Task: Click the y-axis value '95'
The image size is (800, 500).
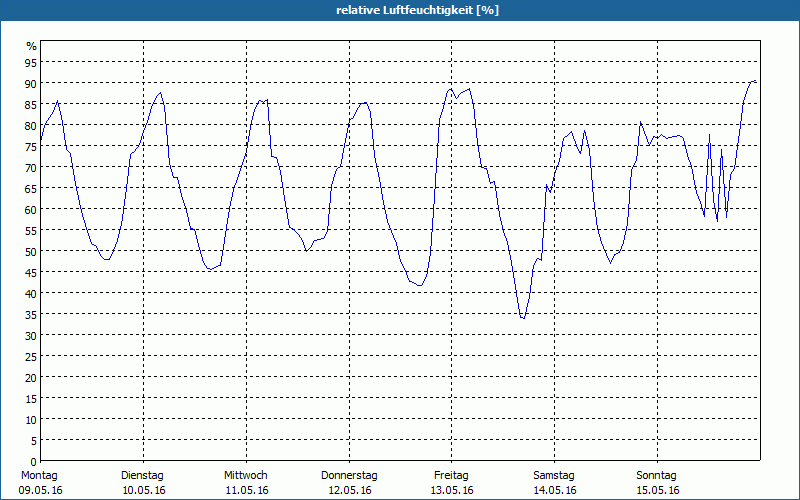Action: [x=31, y=63]
